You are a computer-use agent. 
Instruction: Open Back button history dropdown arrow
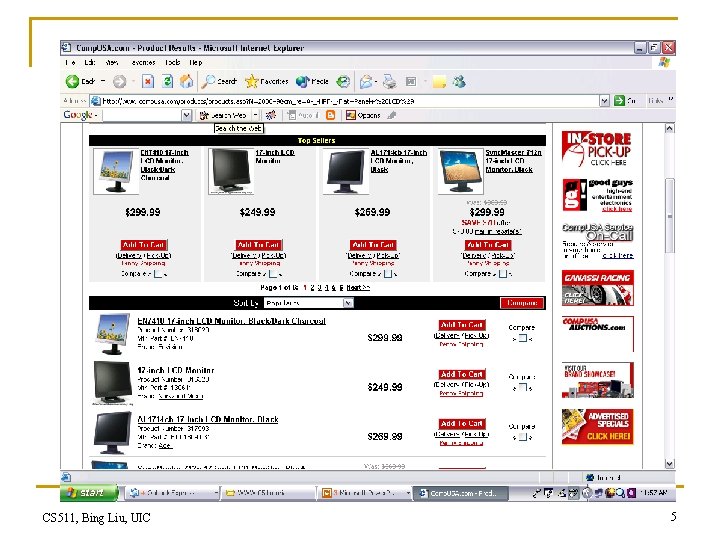(103, 82)
